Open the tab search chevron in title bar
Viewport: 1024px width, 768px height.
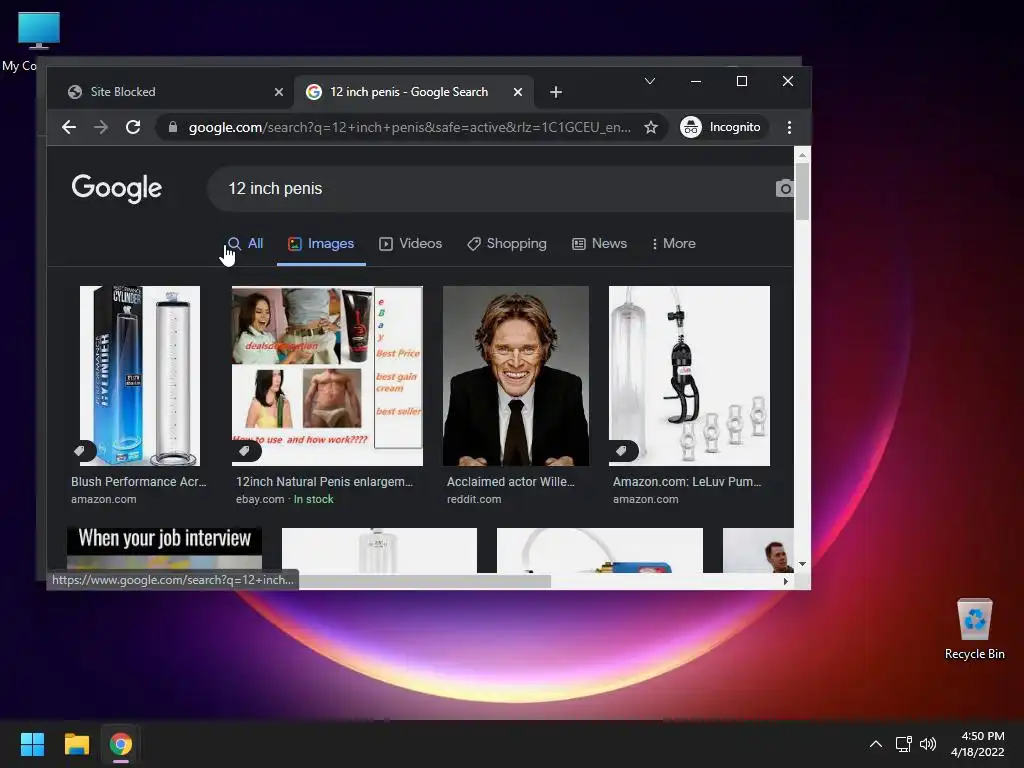650,81
